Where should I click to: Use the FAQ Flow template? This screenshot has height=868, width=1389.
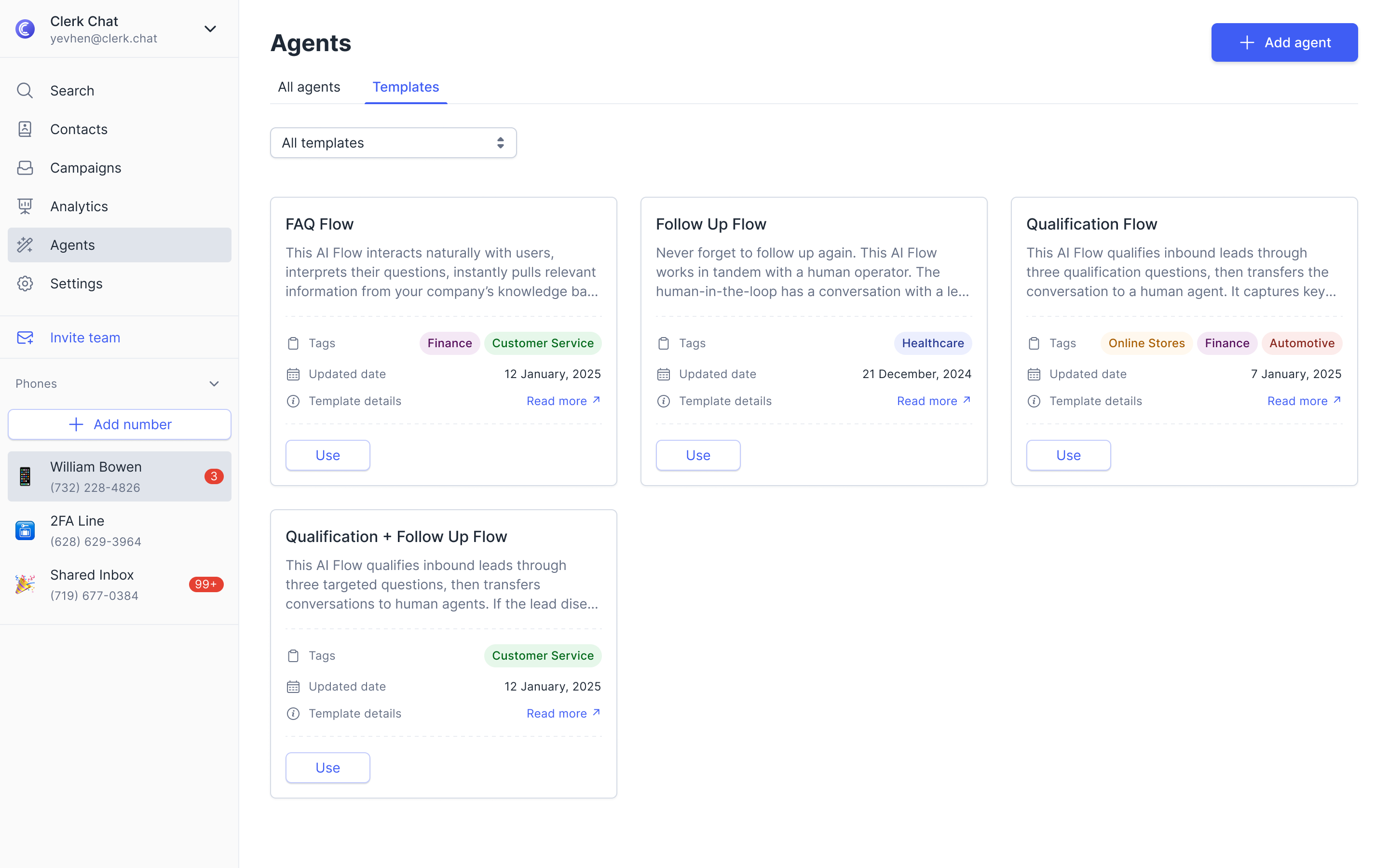(328, 455)
